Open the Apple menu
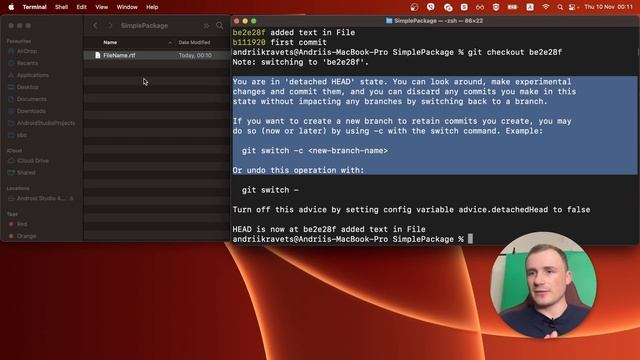The width and height of the screenshot is (640, 360). click(11, 7)
